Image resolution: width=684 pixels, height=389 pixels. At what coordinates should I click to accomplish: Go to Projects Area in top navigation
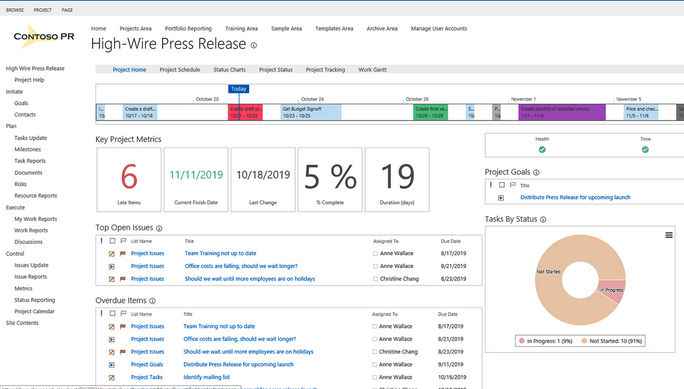(x=136, y=28)
